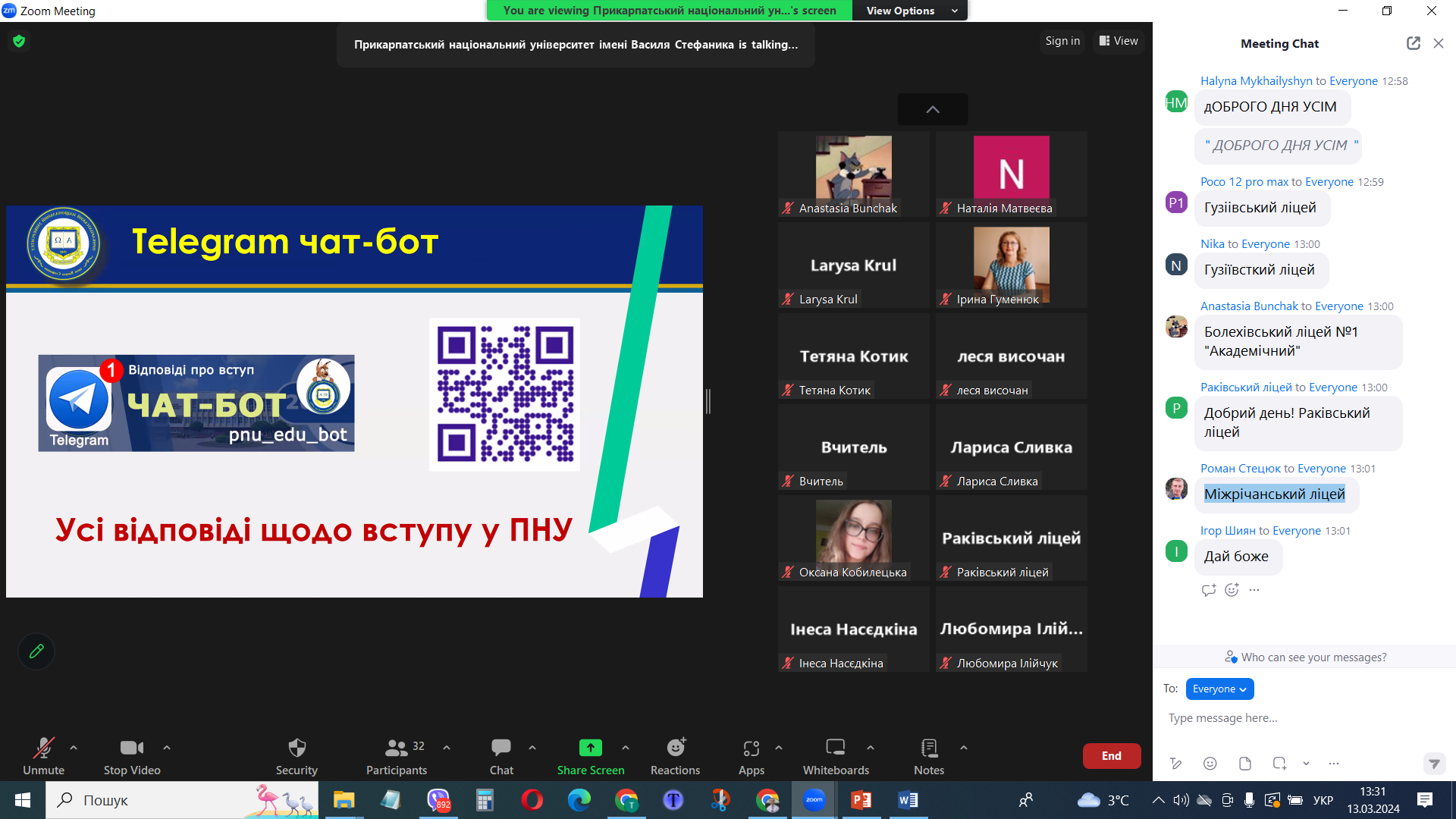This screenshot has width=1456, height=819.
Task: Open Apps from the meeting toolbar
Action: coord(751,748)
